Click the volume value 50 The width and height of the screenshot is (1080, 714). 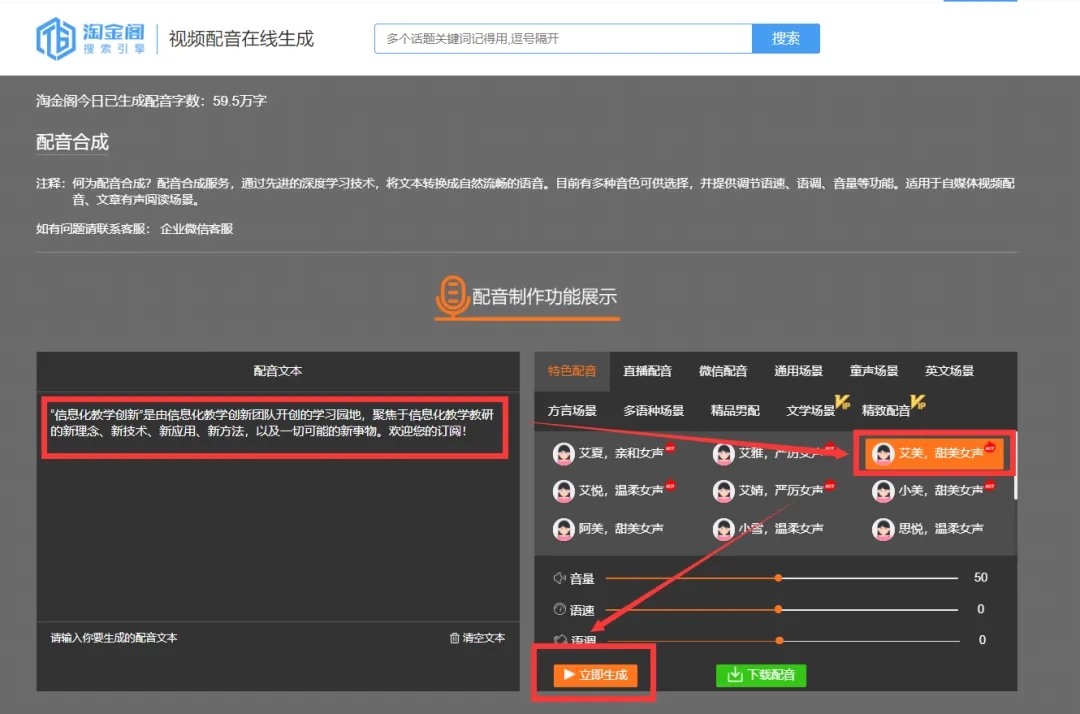coord(981,578)
